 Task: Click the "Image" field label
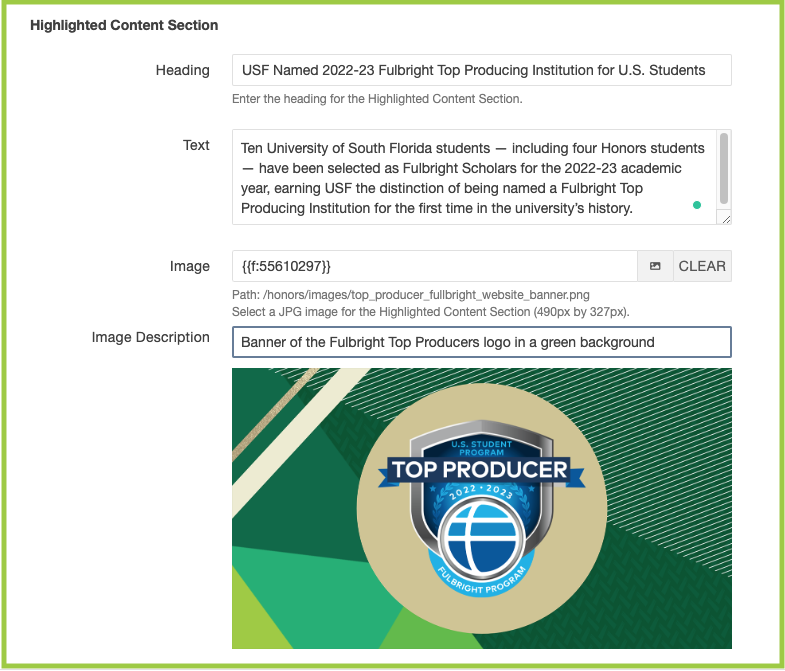click(189, 266)
